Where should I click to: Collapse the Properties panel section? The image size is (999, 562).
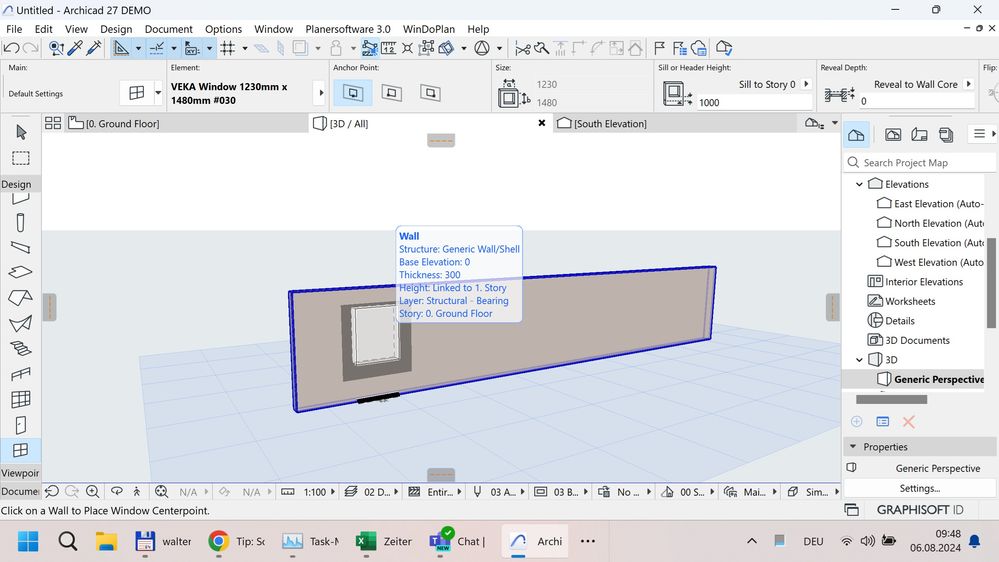pos(853,447)
